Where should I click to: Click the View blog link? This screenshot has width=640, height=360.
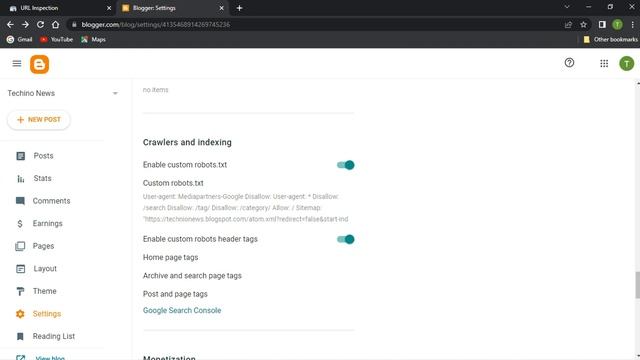[x=50, y=358]
